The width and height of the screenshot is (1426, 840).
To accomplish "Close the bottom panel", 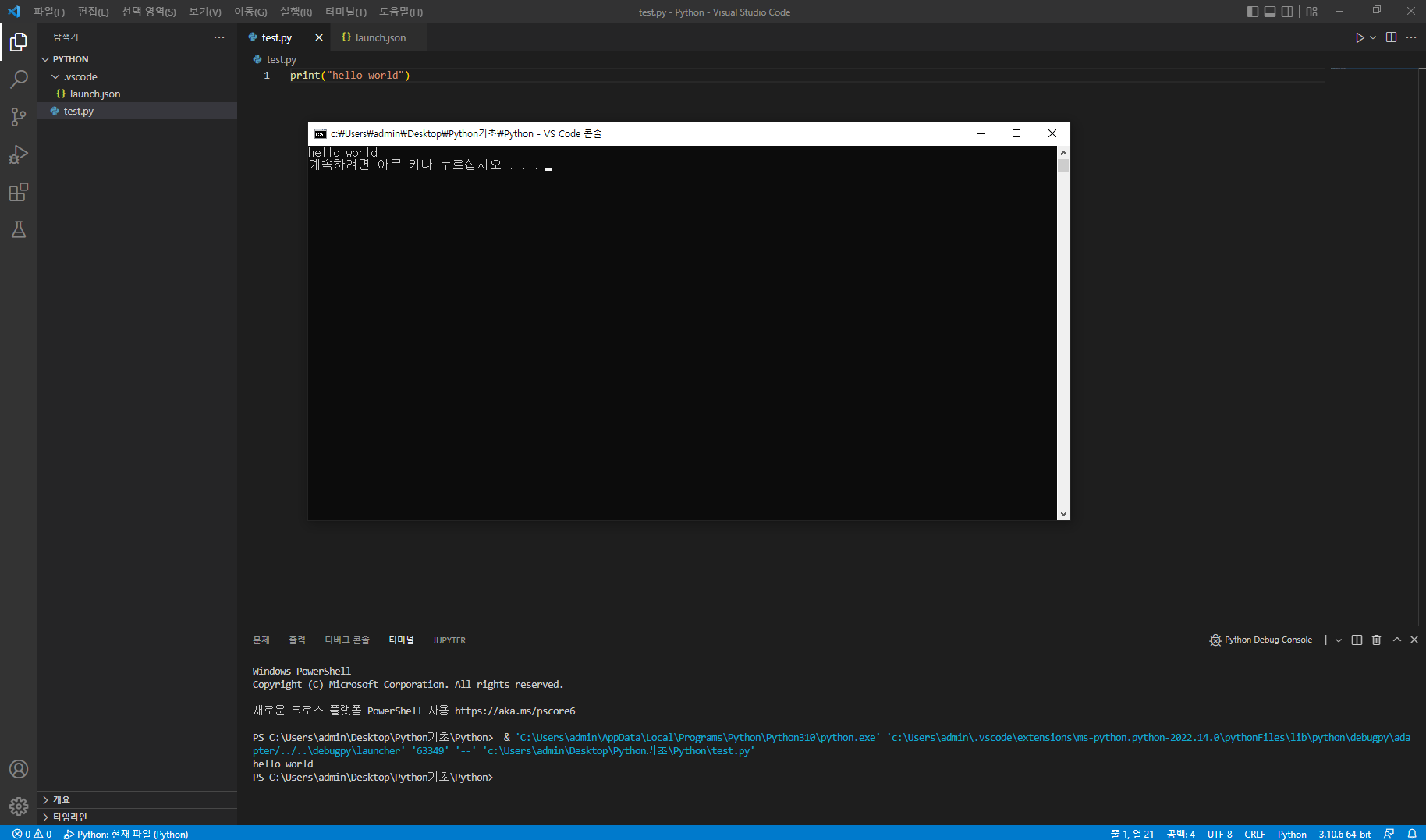I will [1414, 640].
